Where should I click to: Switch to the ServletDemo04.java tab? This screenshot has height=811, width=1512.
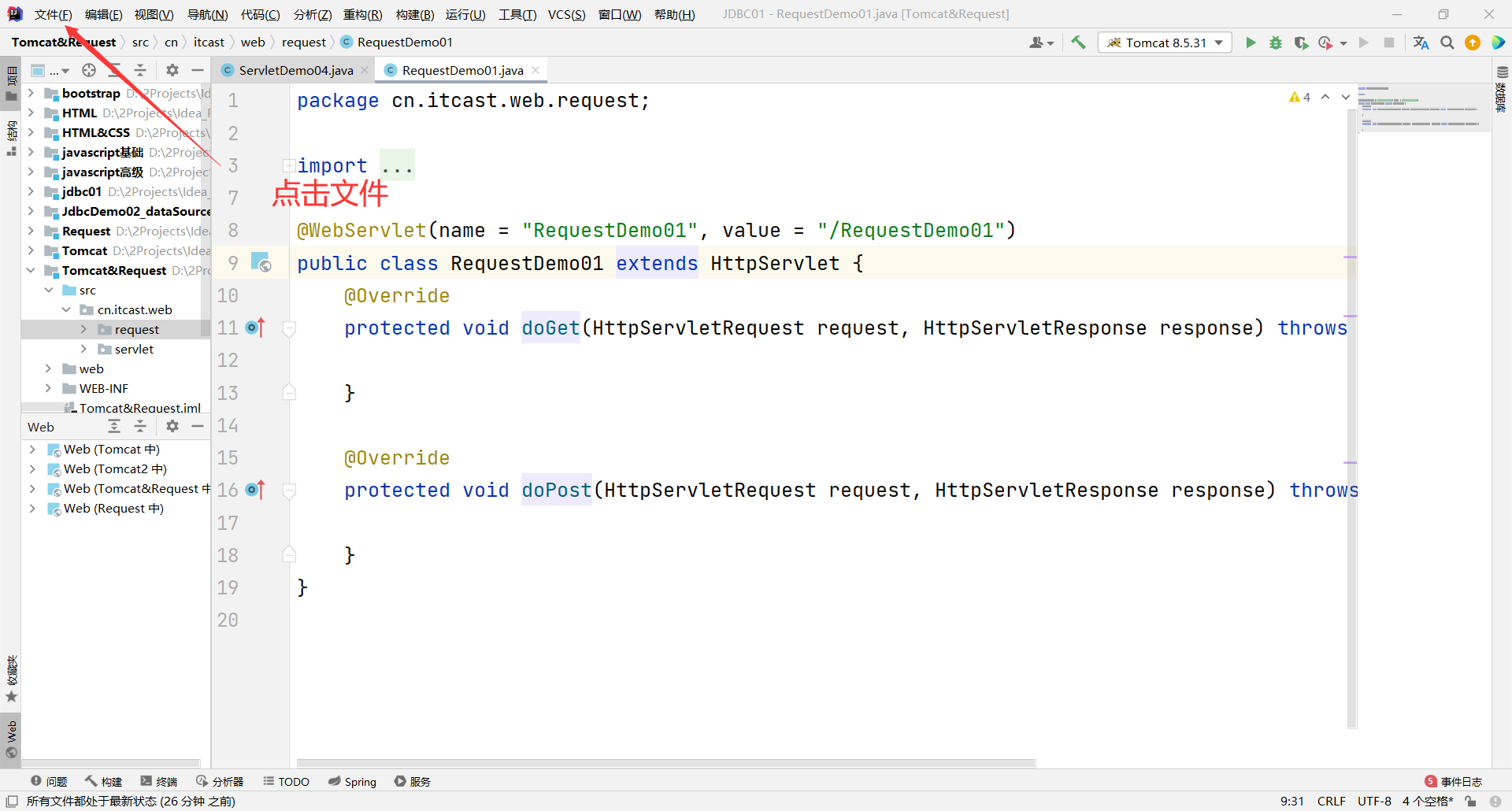click(x=296, y=70)
